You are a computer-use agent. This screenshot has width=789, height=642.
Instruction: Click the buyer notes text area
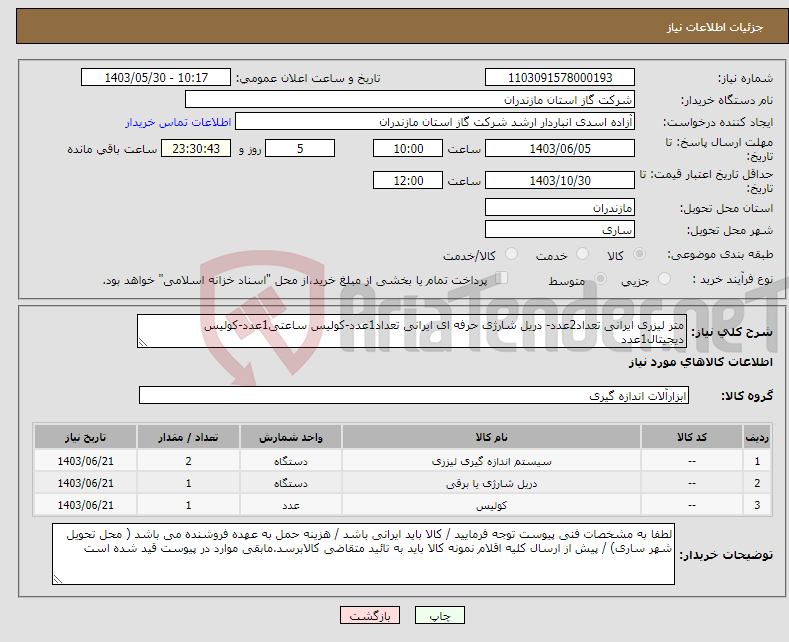coord(363,554)
